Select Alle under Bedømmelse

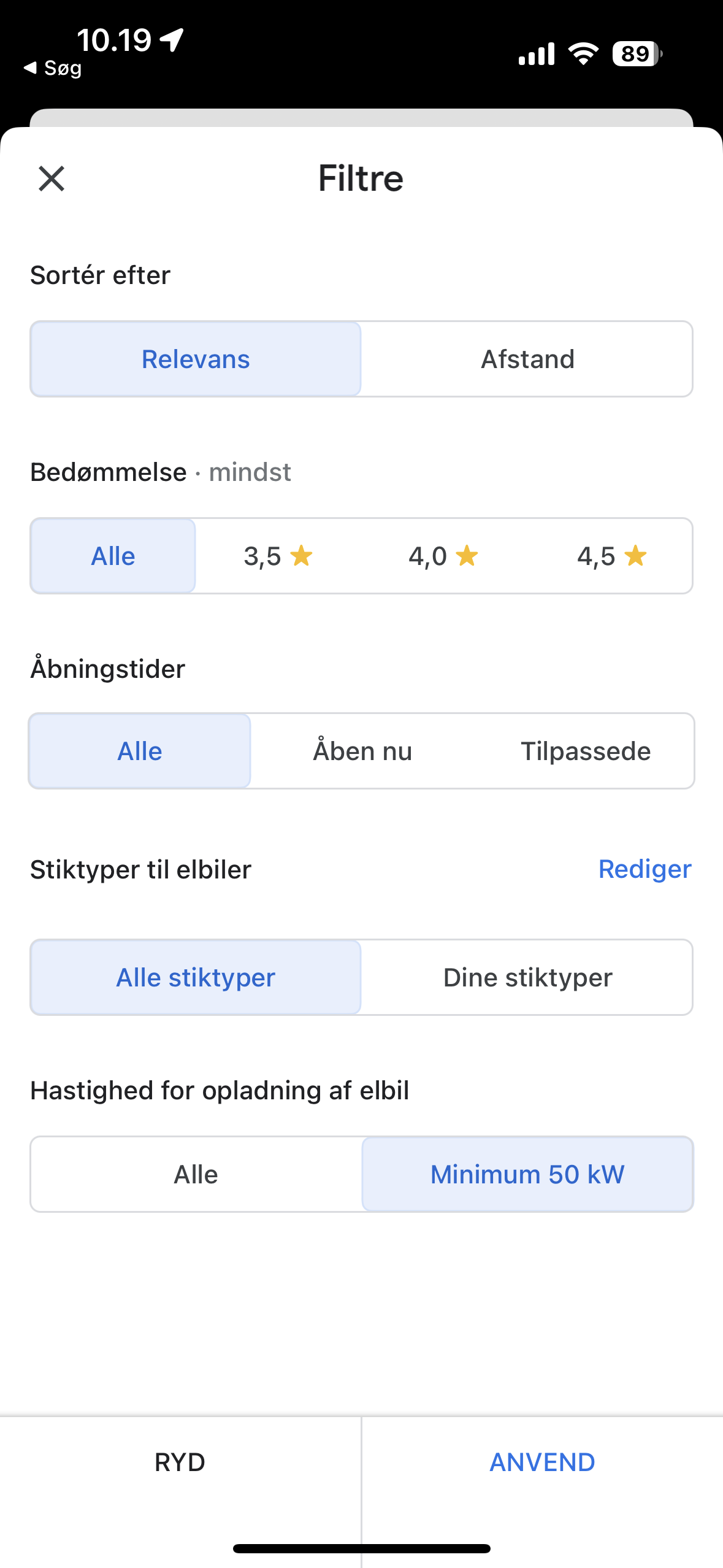113,556
